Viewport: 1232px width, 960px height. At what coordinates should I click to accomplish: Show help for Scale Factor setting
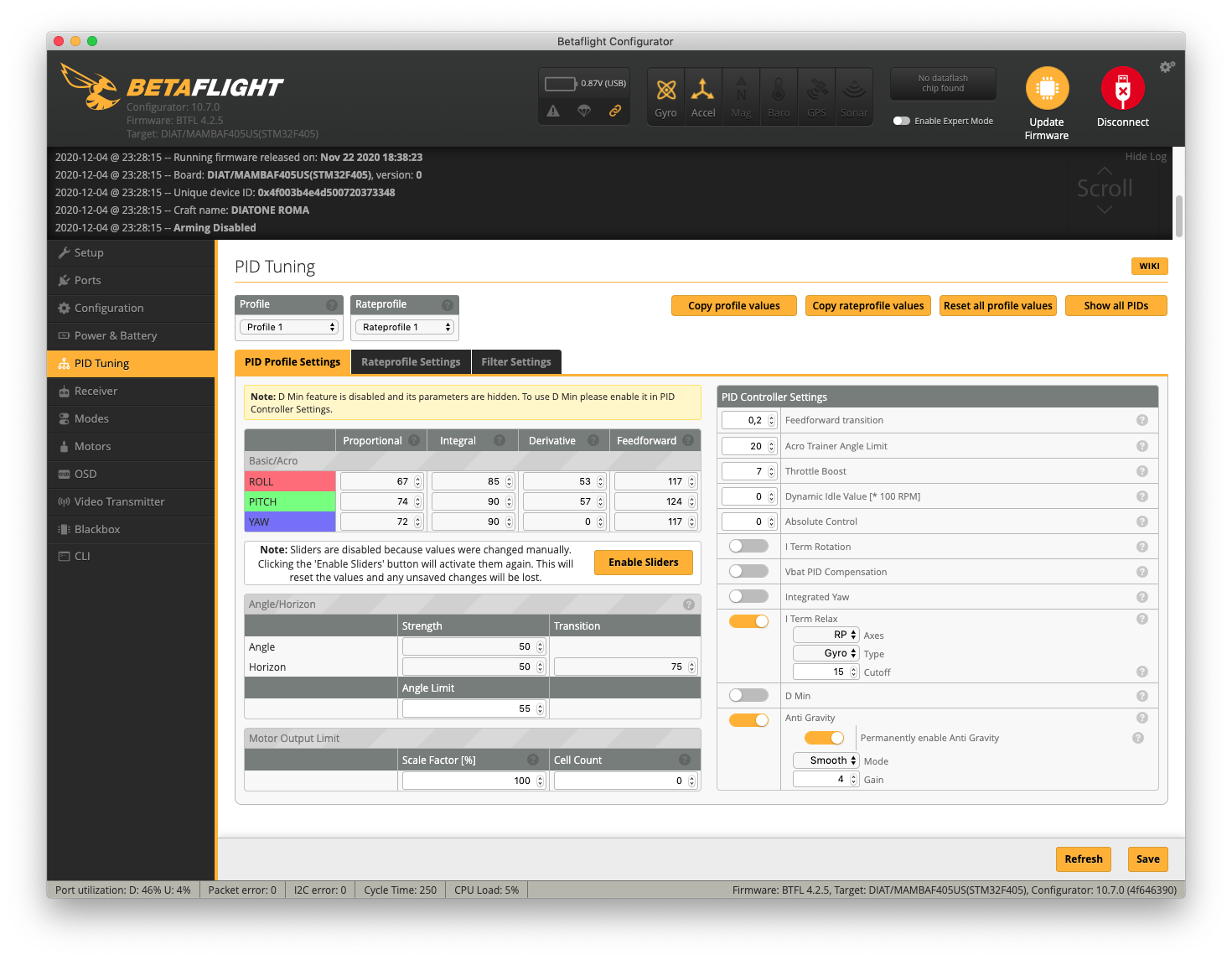click(533, 760)
